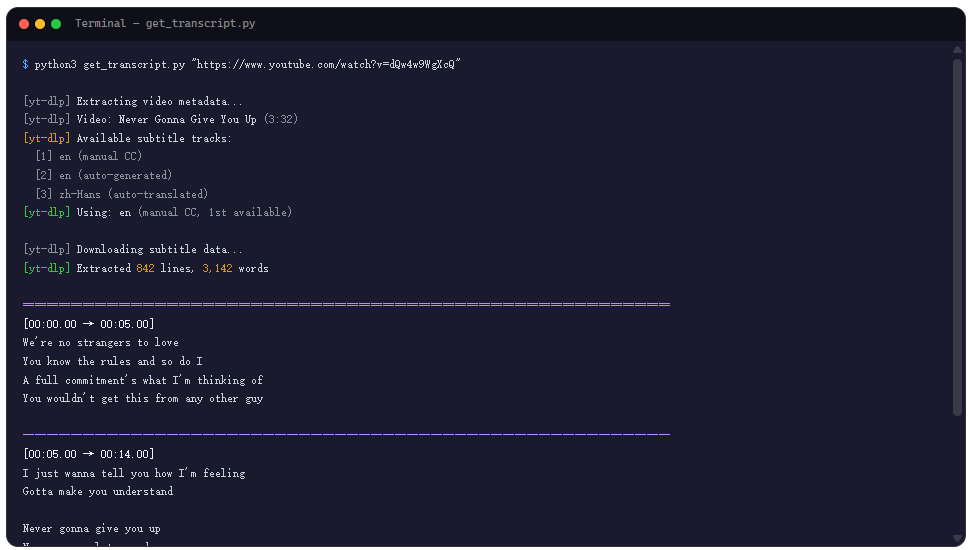Screen dimensions: 968x550
Task: Click the red close window button
Action: coord(24,24)
